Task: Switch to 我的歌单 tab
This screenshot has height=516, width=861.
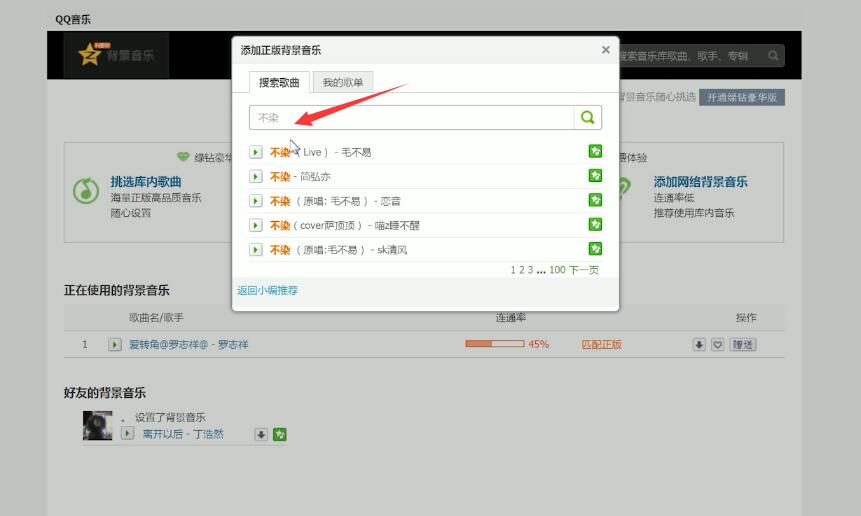Action: [343, 82]
